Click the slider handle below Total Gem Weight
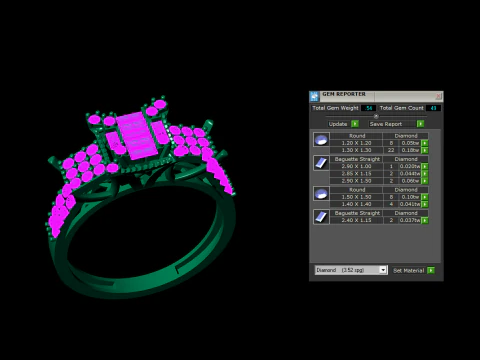Viewport: 480px width, 360px height. pos(376,116)
